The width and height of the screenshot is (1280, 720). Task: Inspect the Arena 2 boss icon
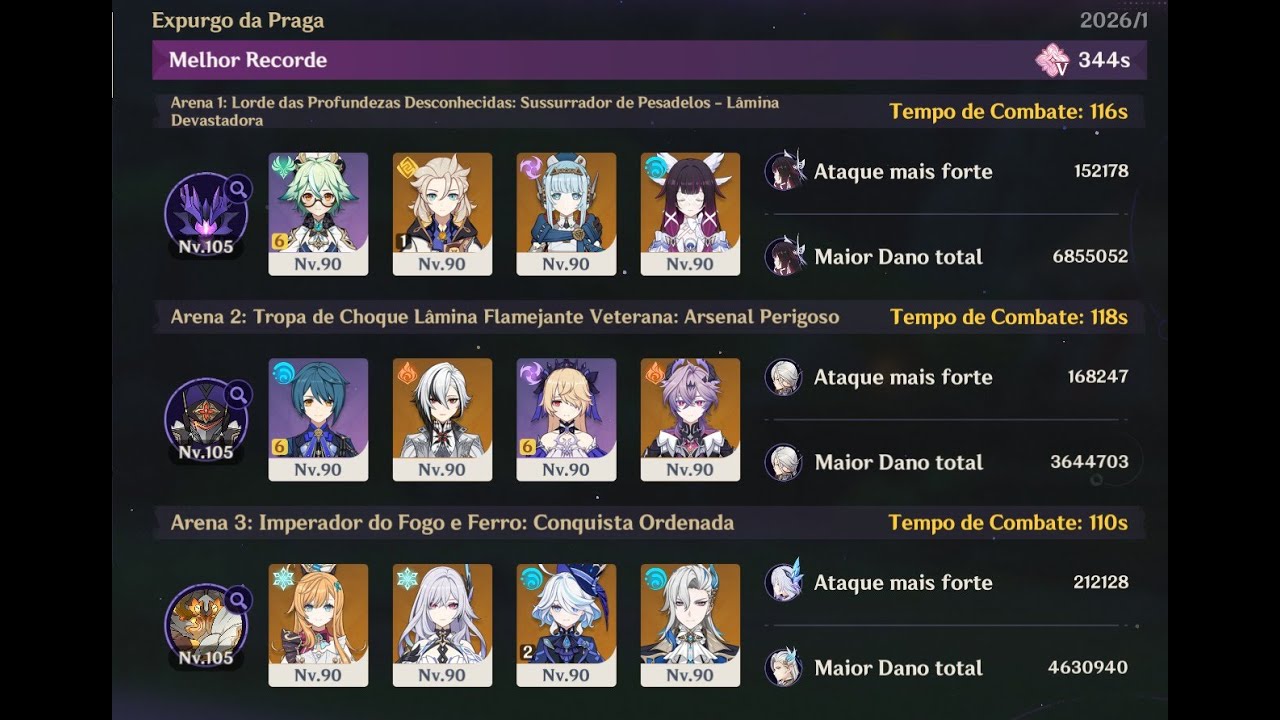[x=206, y=421]
